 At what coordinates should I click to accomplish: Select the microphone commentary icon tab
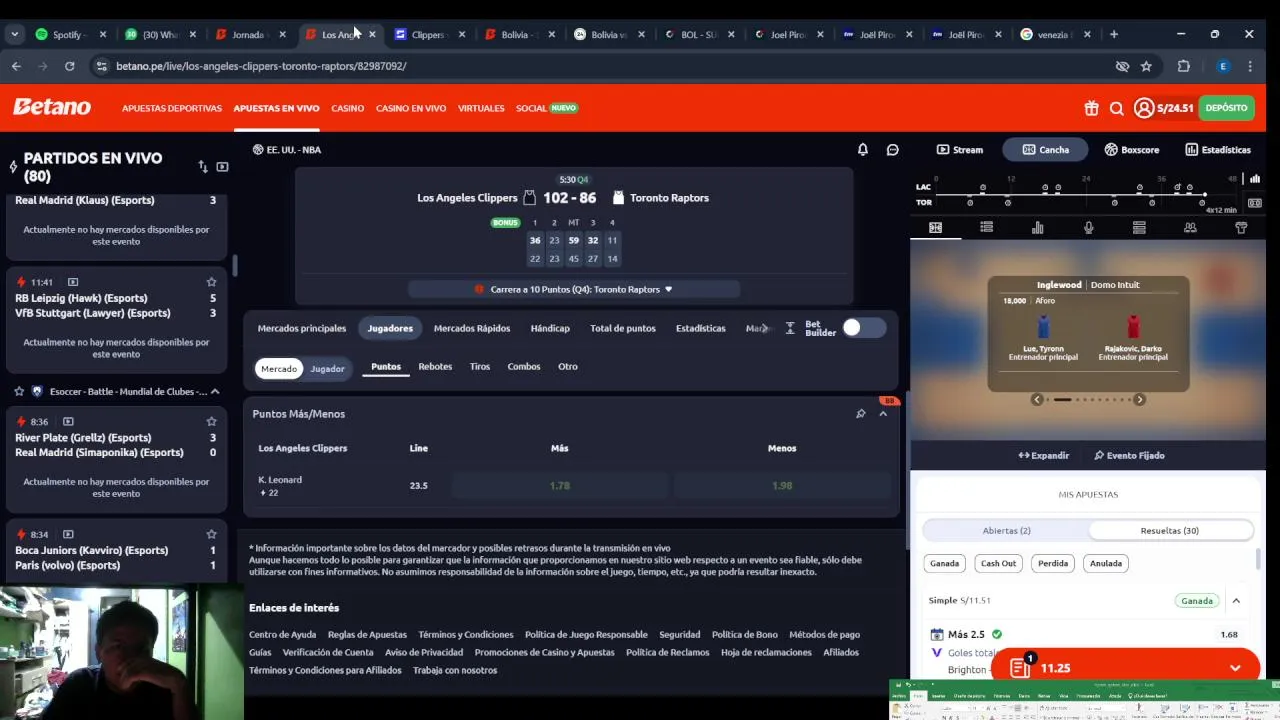pyautogui.click(x=1089, y=228)
